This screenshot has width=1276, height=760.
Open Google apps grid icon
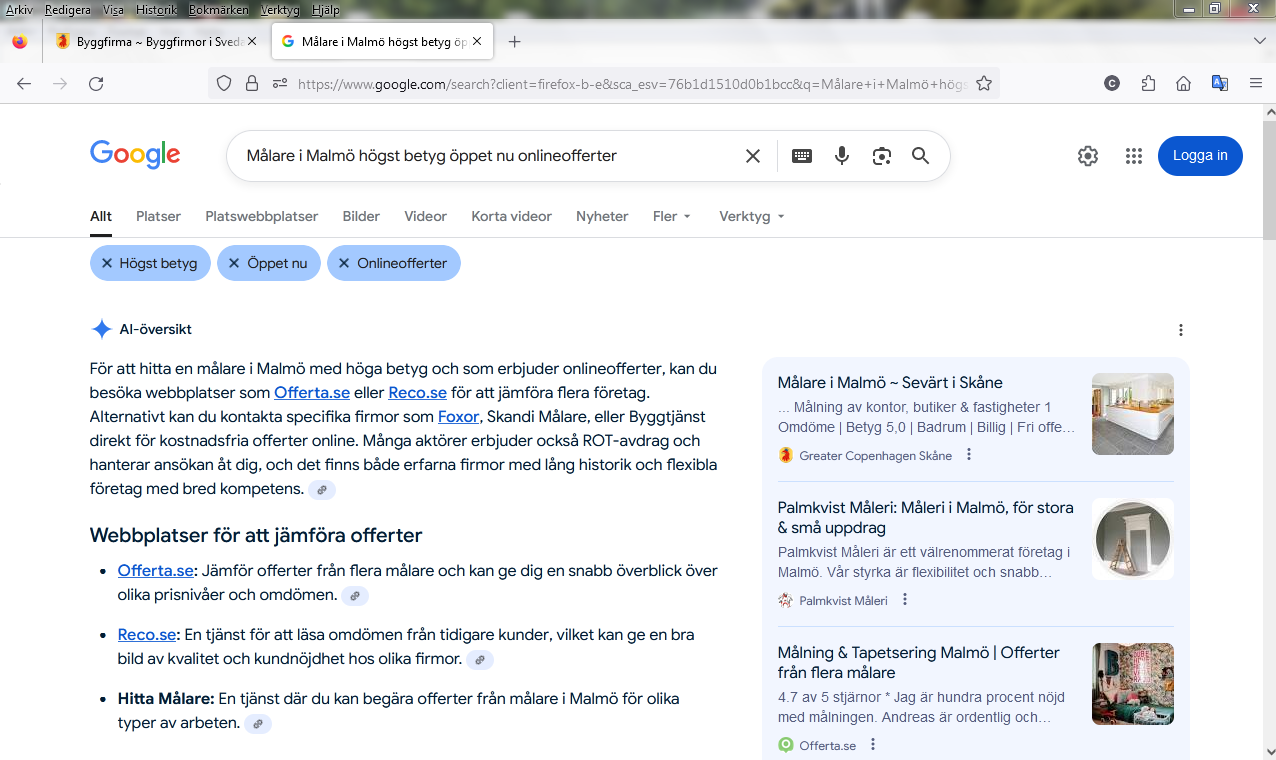[1133, 156]
